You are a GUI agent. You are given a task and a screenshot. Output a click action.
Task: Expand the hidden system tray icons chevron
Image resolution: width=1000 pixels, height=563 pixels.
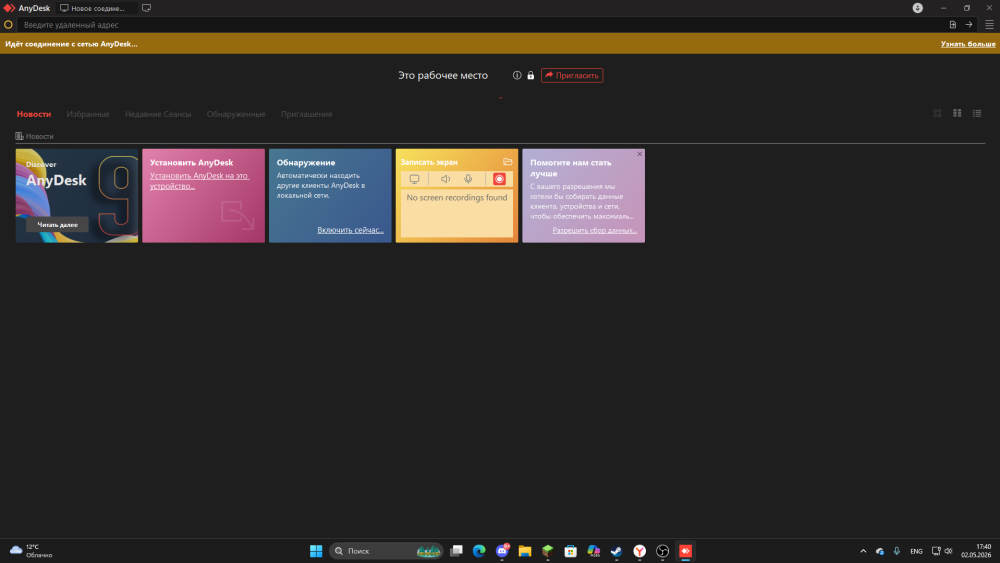863,551
